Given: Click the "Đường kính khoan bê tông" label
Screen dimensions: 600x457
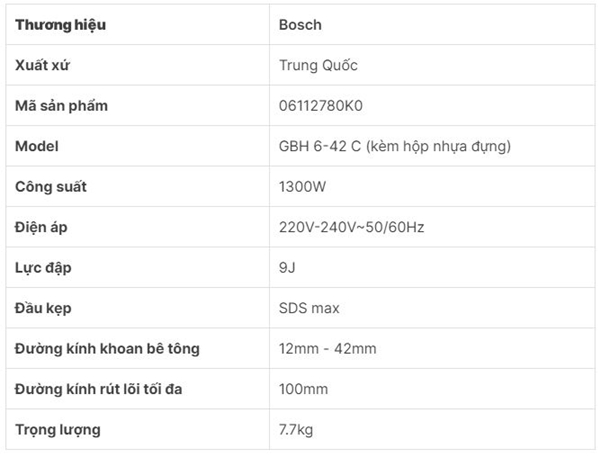Looking at the screenshot, I should click(x=108, y=349).
